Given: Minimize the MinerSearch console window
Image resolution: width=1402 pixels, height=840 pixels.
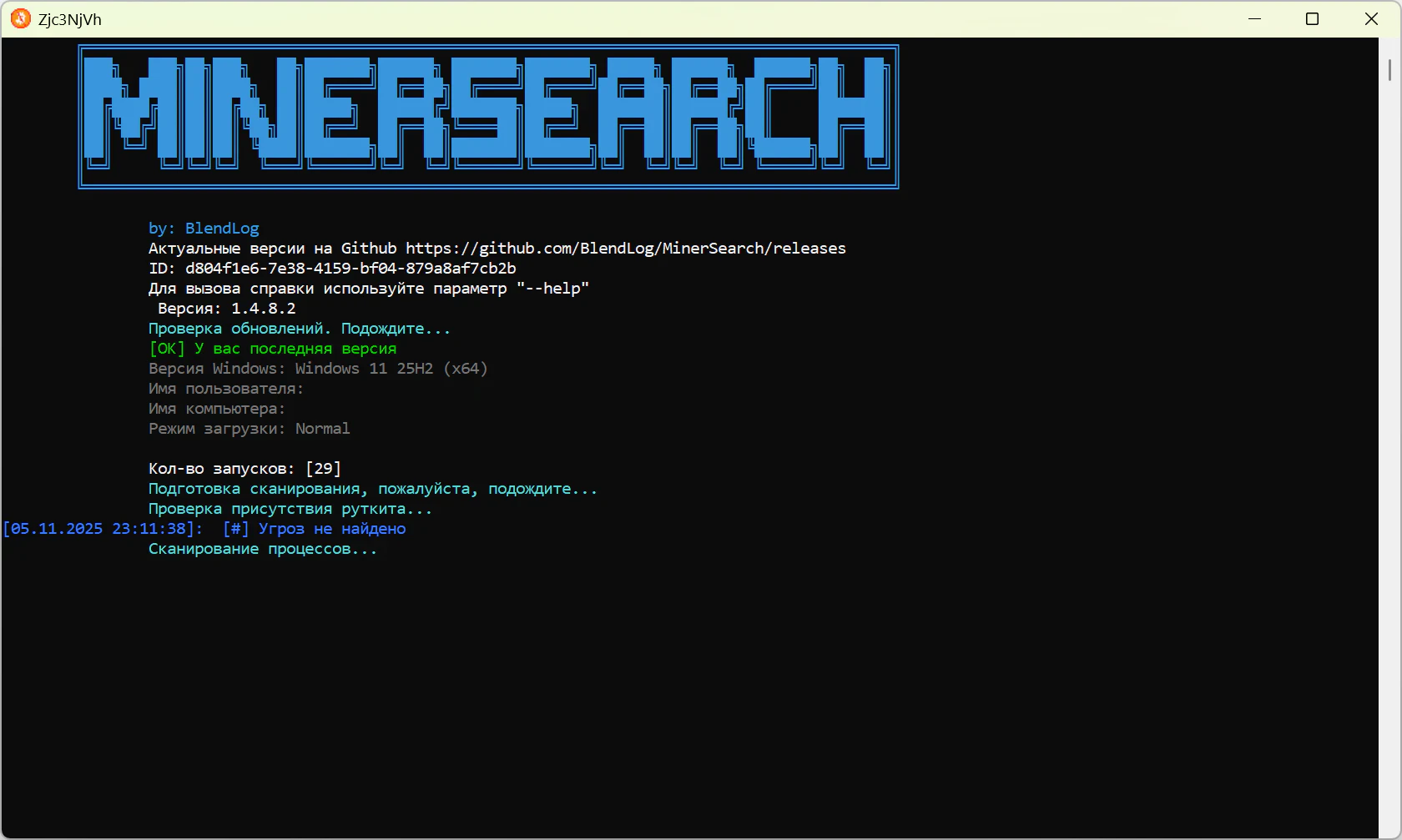Looking at the screenshot, I should click(1254, 18).
